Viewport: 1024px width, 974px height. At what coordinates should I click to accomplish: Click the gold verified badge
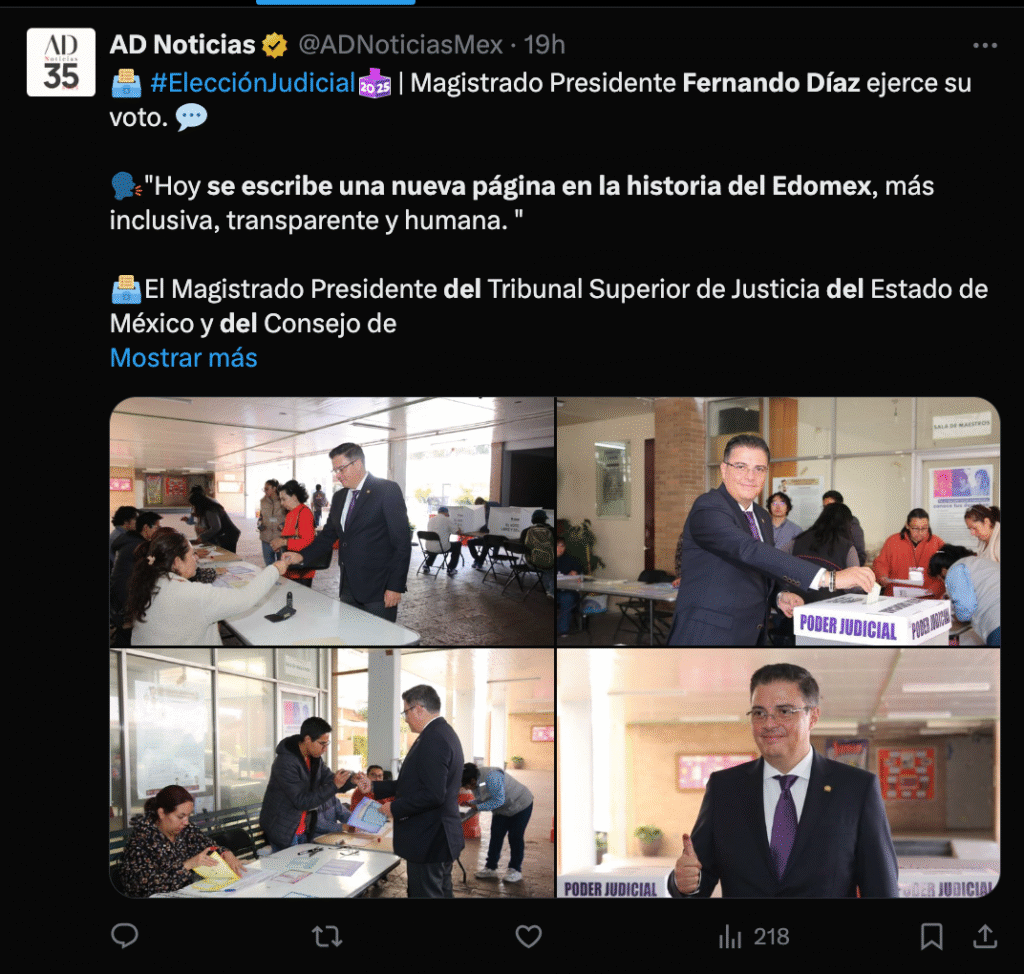coord(274,45)
